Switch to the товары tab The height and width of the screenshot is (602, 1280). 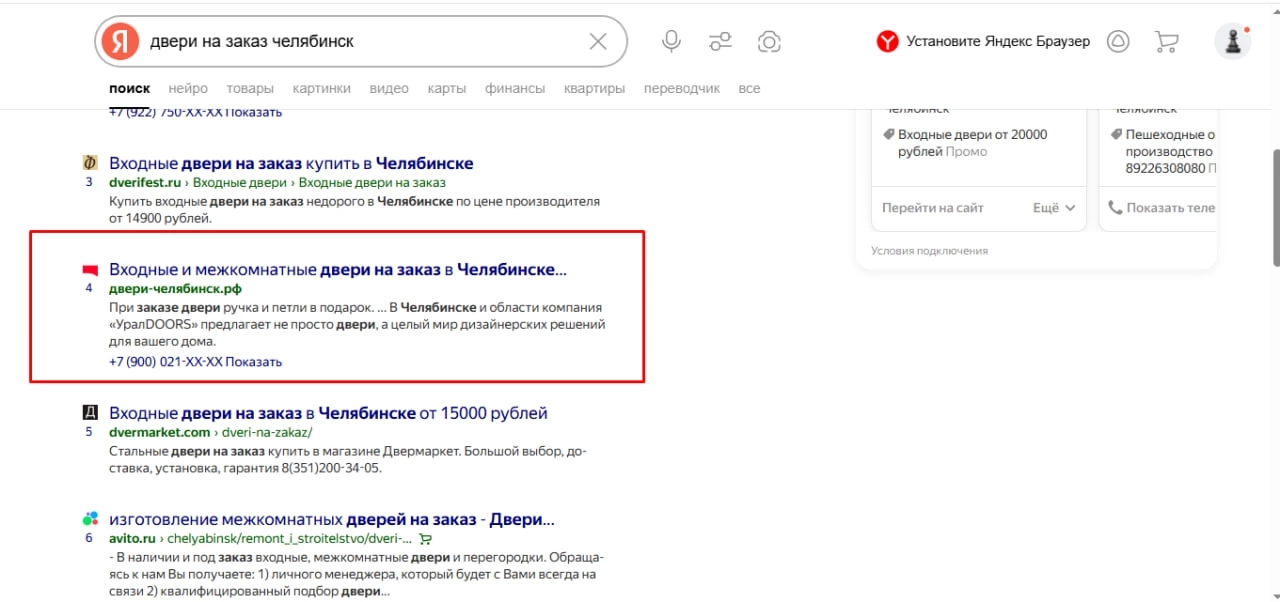(250, 88)
